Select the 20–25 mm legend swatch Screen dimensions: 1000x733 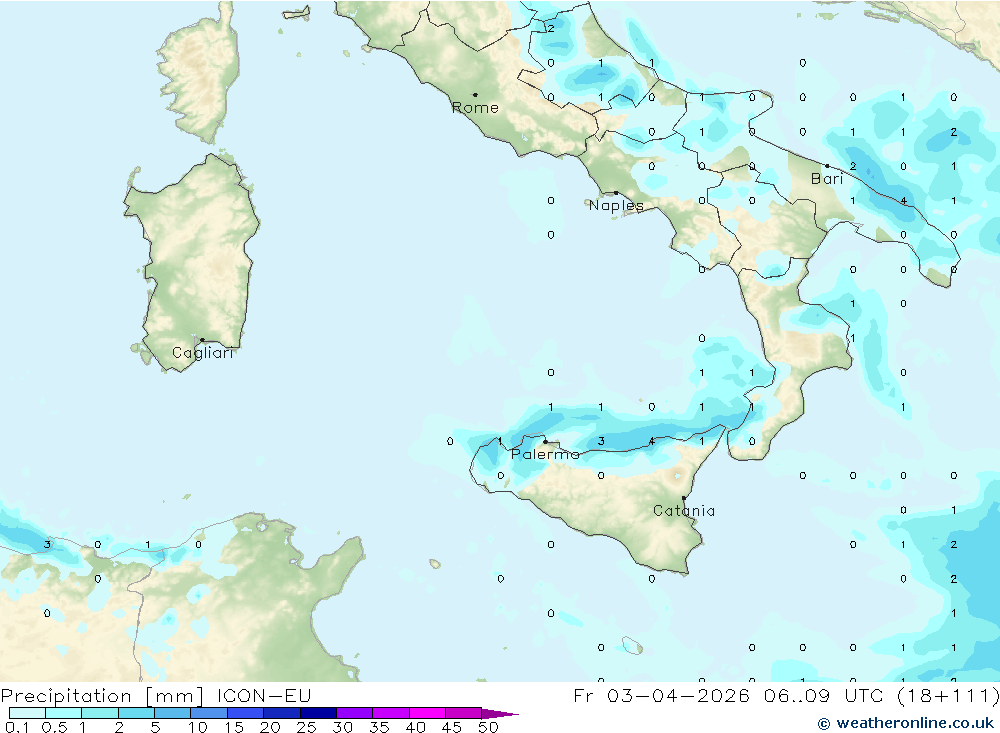click(282, 713)
